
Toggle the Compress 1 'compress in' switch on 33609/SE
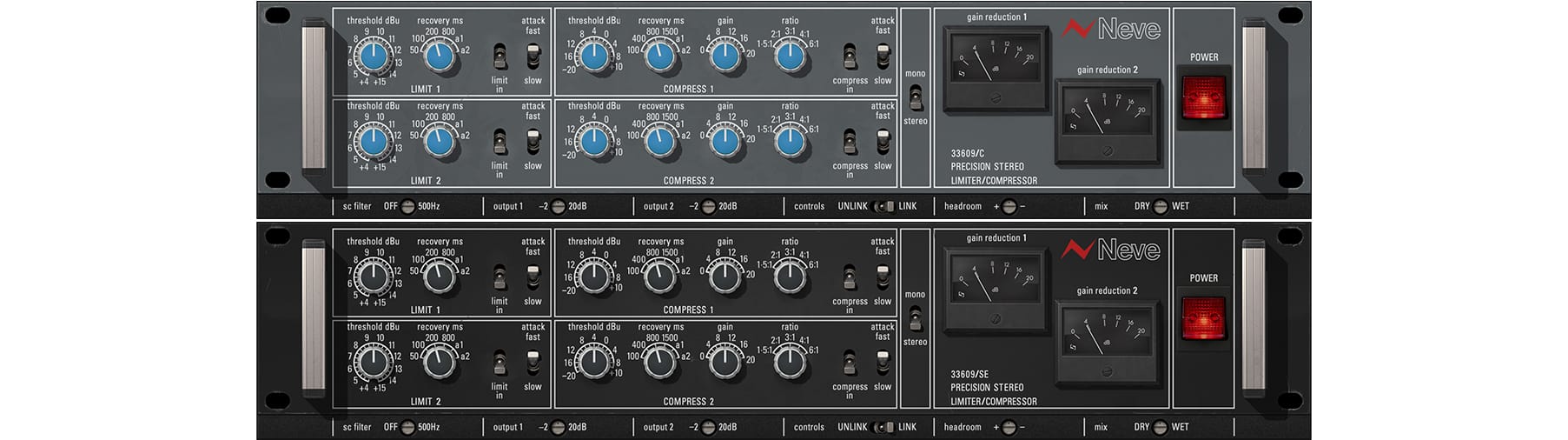click(x=850, y=278)
